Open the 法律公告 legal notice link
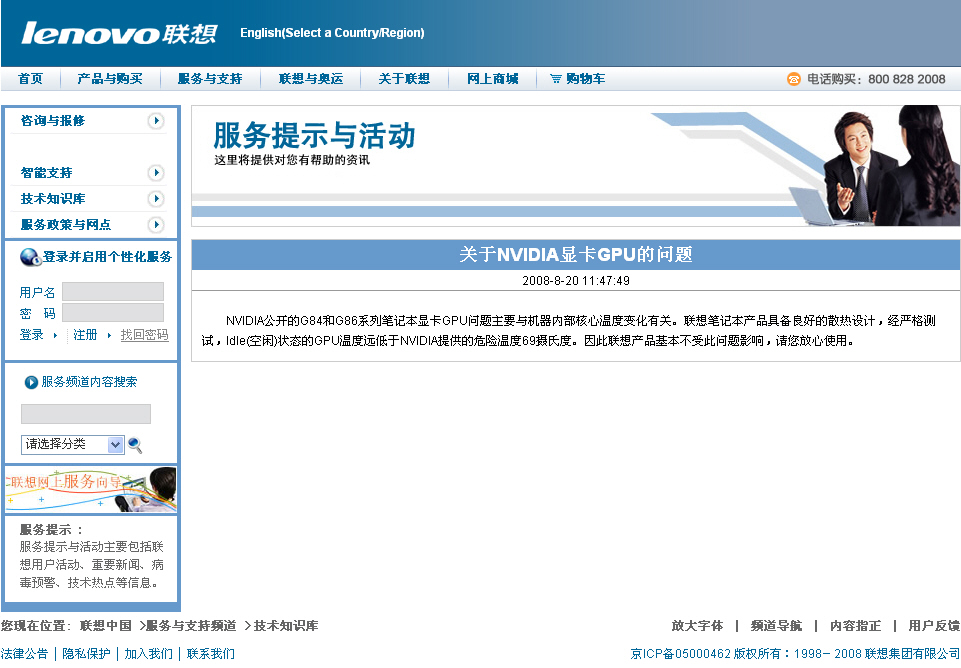This screenshot has width=961, height=668. [25, 654]
